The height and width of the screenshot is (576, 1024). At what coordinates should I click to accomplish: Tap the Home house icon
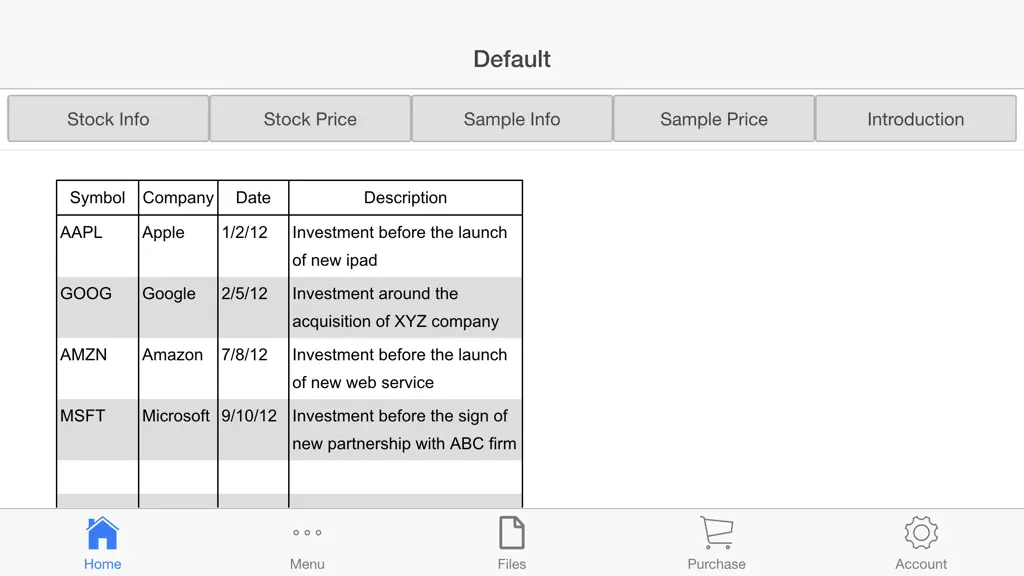[103, 533]
